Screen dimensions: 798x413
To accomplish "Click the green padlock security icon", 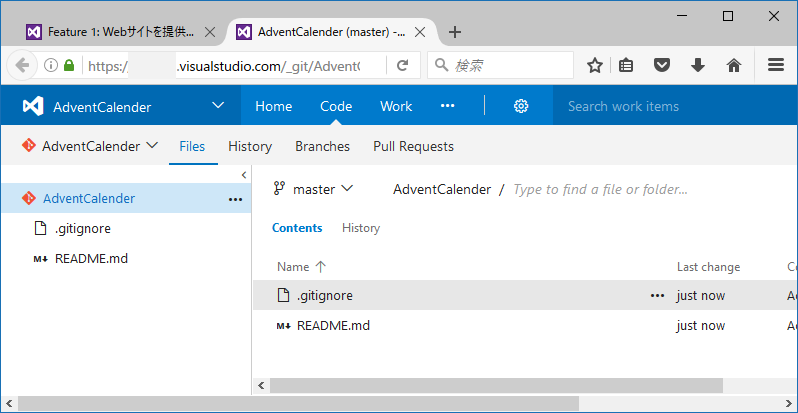I will (69, 65).
